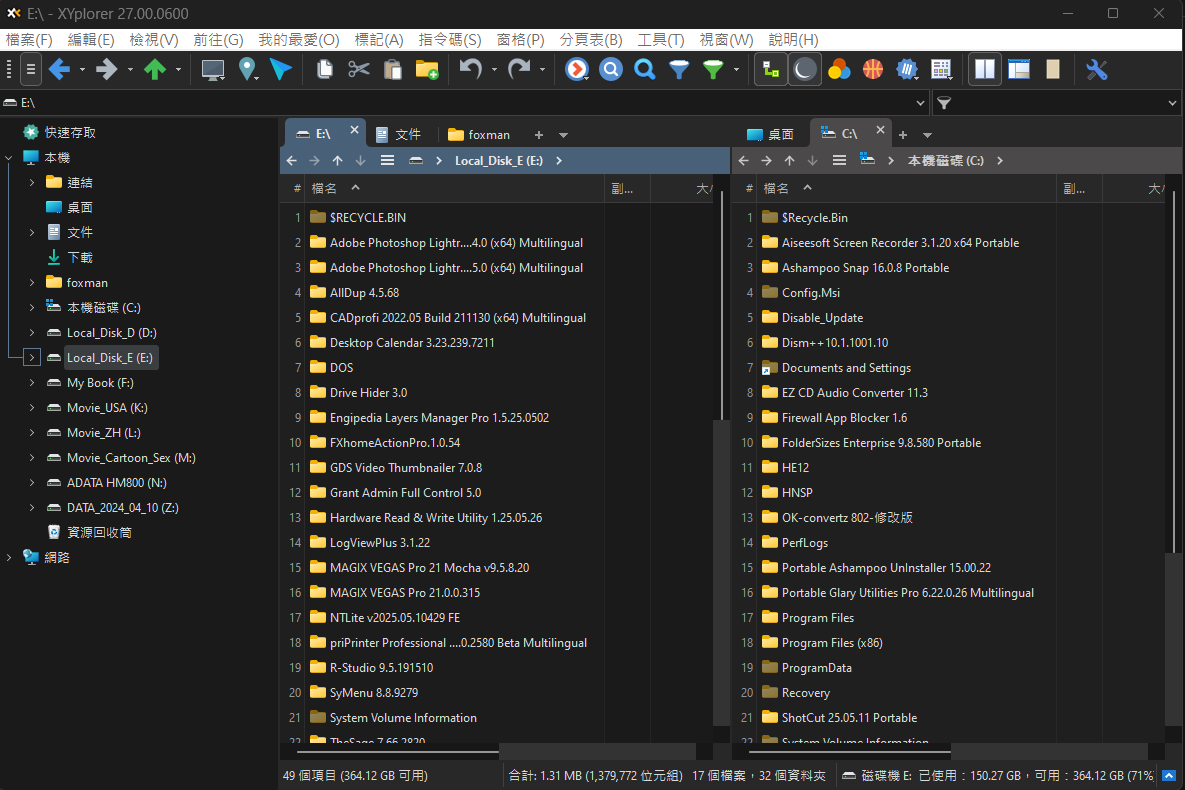Image resolution: width=1185 pixels, height=790 pixels.
Task: Open the drives monitor icon in toolbar
Action: tap(213, 70)
